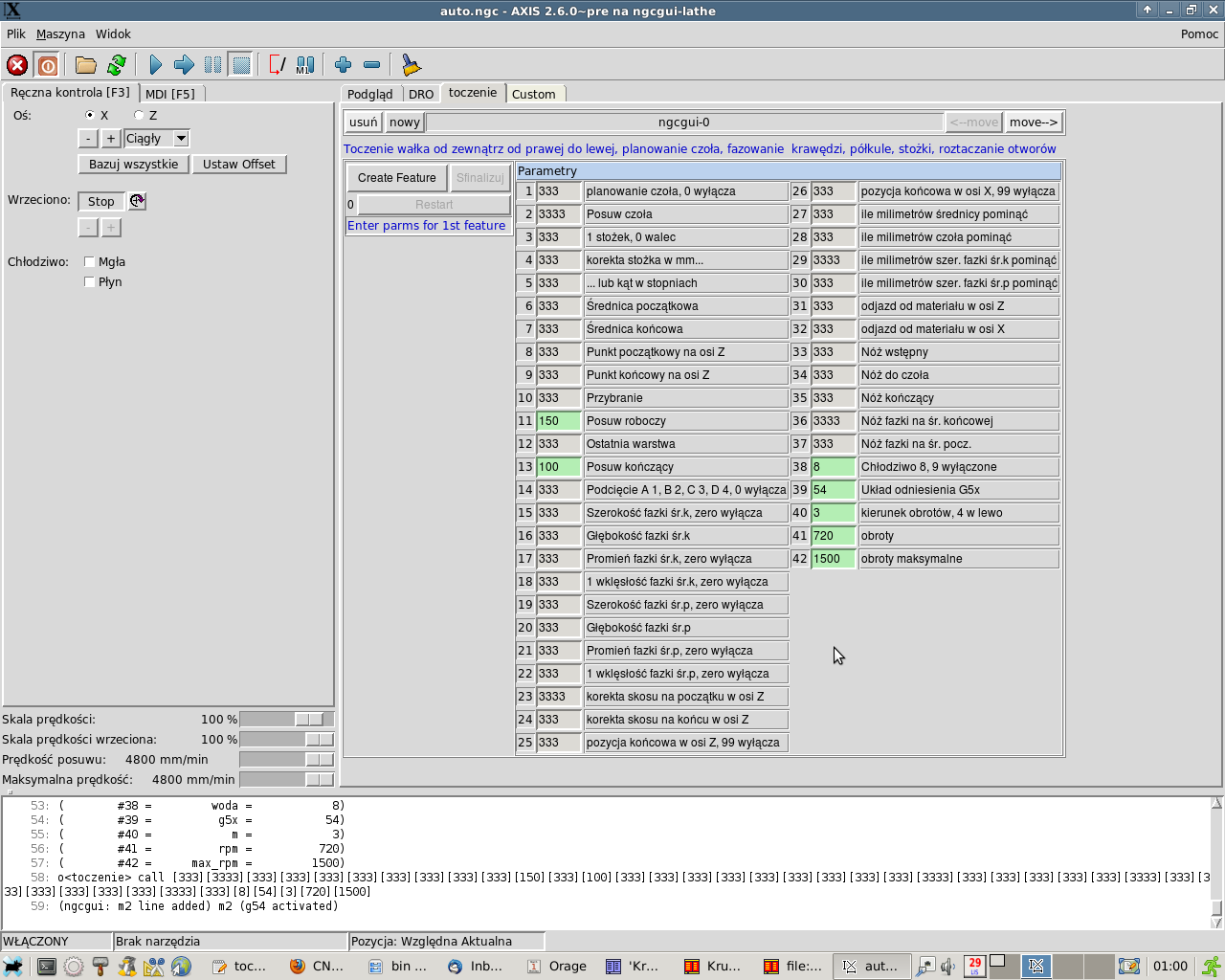Open Thunderbird Inb... taskbar window
The height and width of the screenshot is (980, 1225).
(x=475, y=967)
